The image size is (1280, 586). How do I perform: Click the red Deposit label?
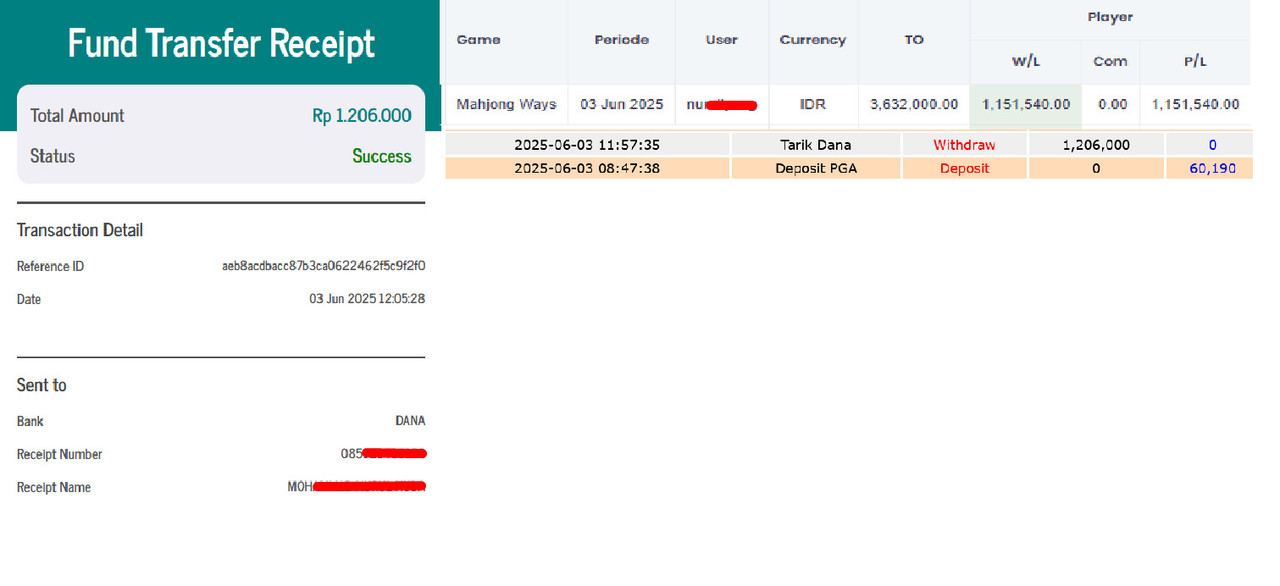pyautogui.click(x=964, y=168)
